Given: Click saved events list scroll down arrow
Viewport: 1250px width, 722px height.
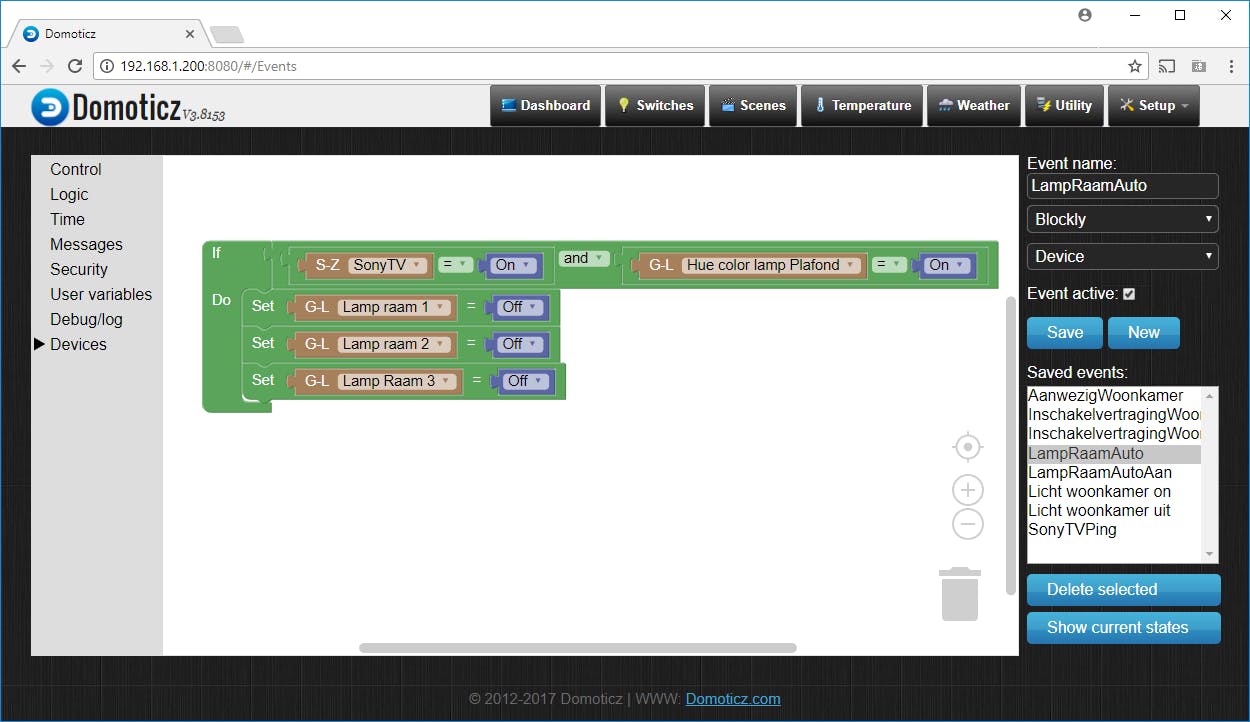Looking at the screenshot, I should [x=1210, y=555].
